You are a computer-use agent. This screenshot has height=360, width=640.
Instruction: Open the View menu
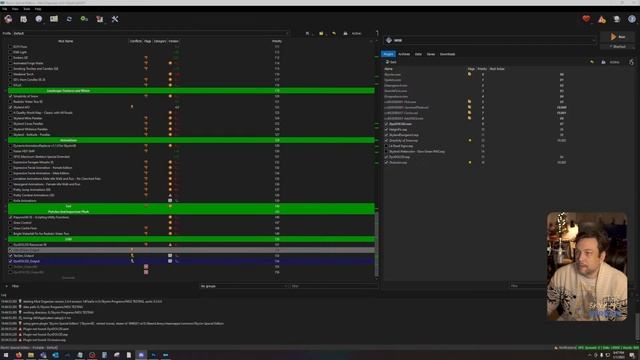click(x=15, y=9)
